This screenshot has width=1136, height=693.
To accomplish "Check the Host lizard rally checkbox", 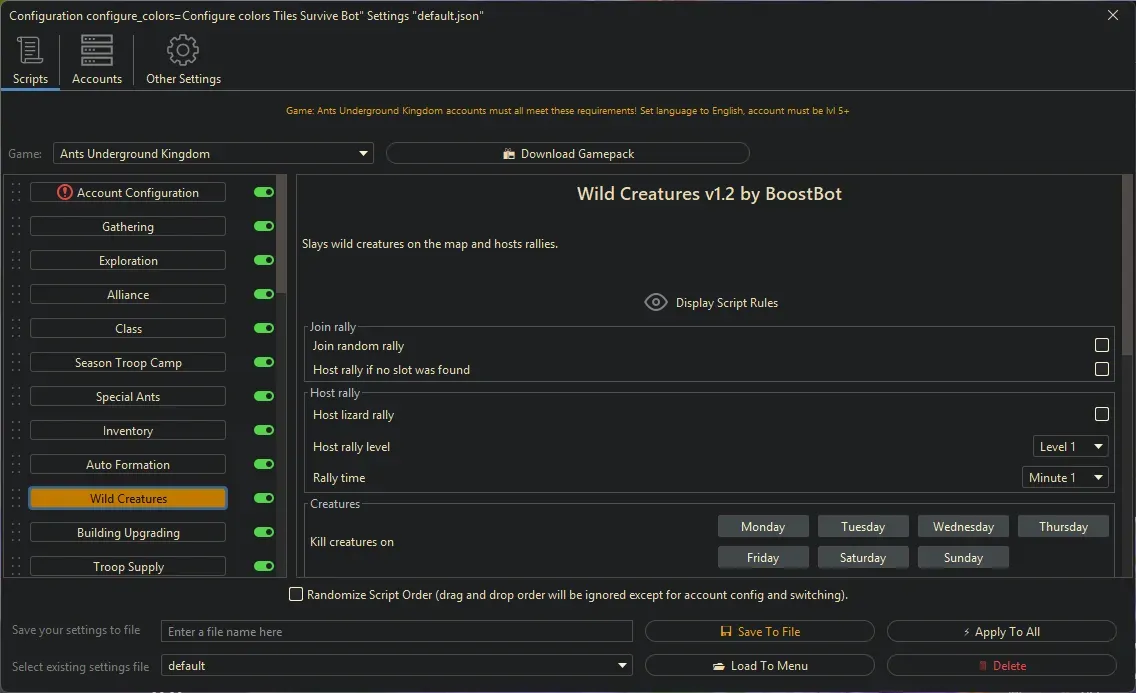I will pos(1101,415).
